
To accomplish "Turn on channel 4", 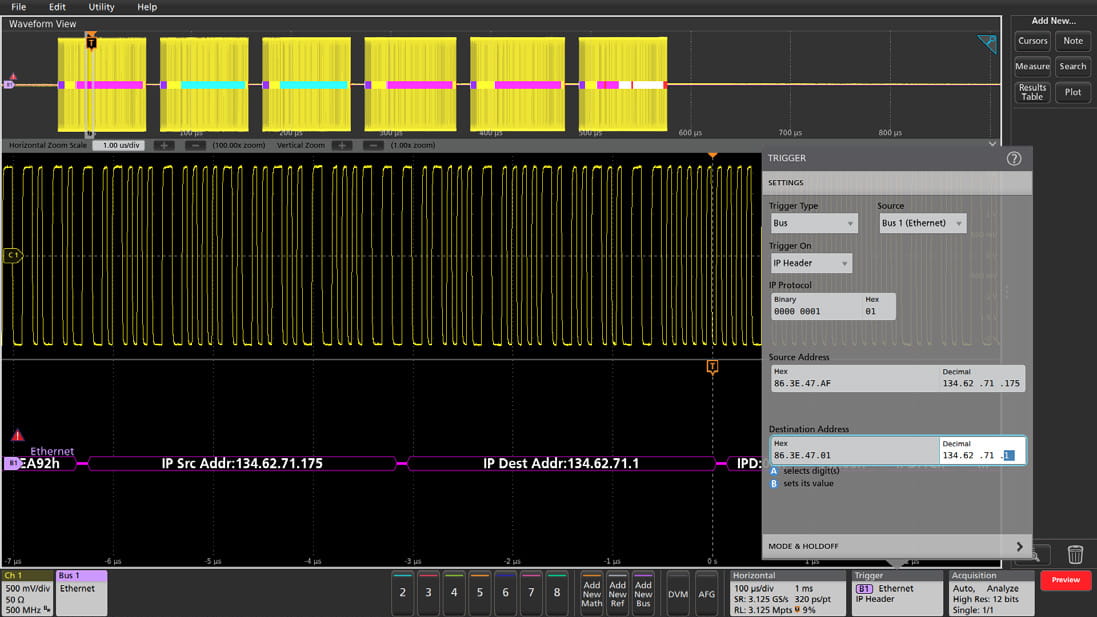I will tap(454, 593).
